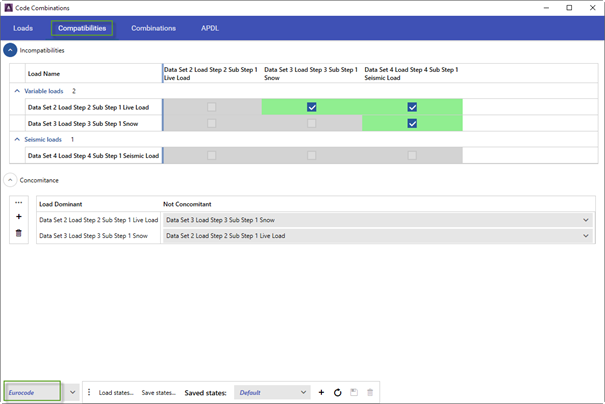Image resolution: width=605 pixels, height=404 pixels.
Task: Open the Saved states Default dropdown
Action: point(272,392)
